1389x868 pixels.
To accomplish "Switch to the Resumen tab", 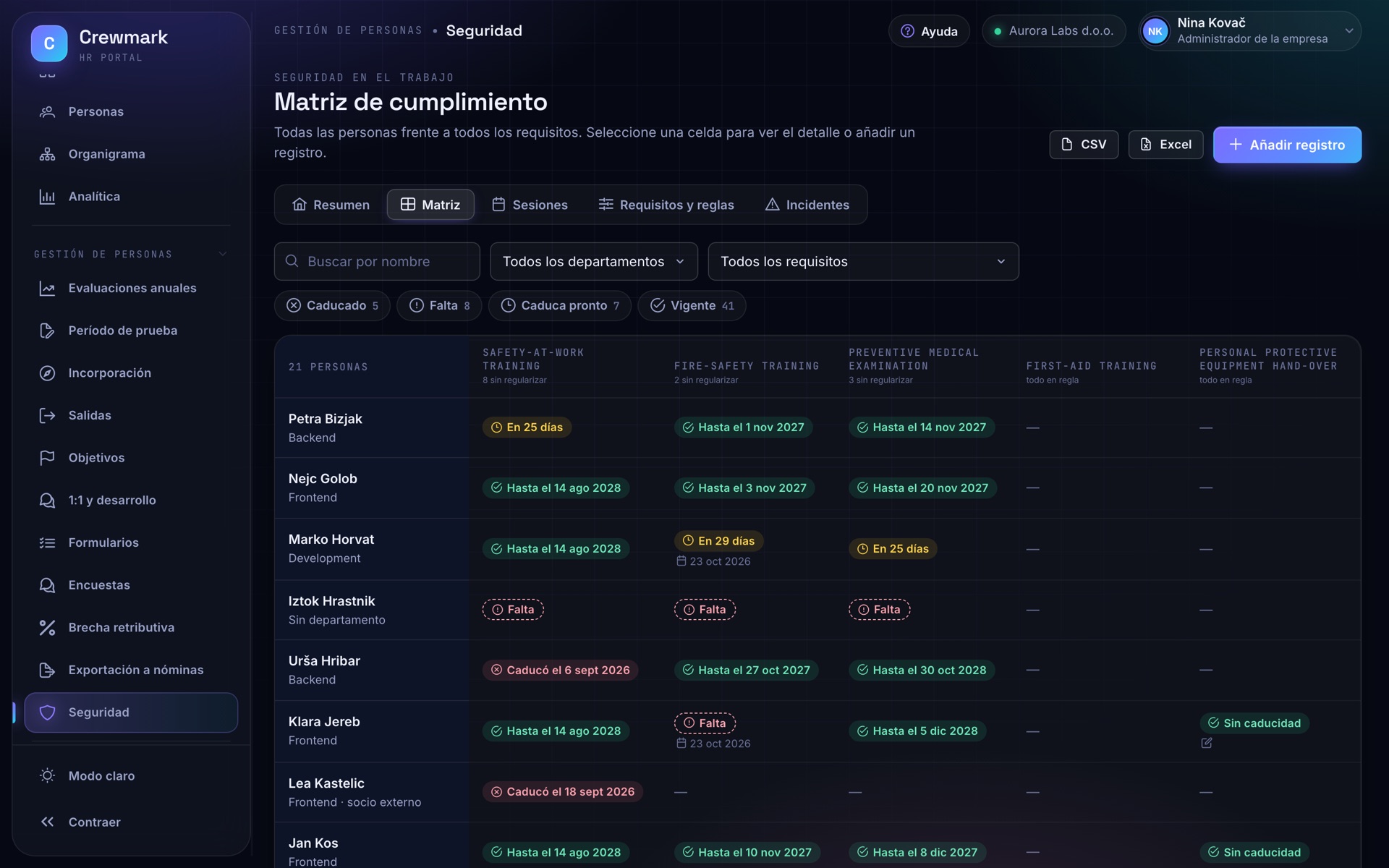I will (331, 205).
